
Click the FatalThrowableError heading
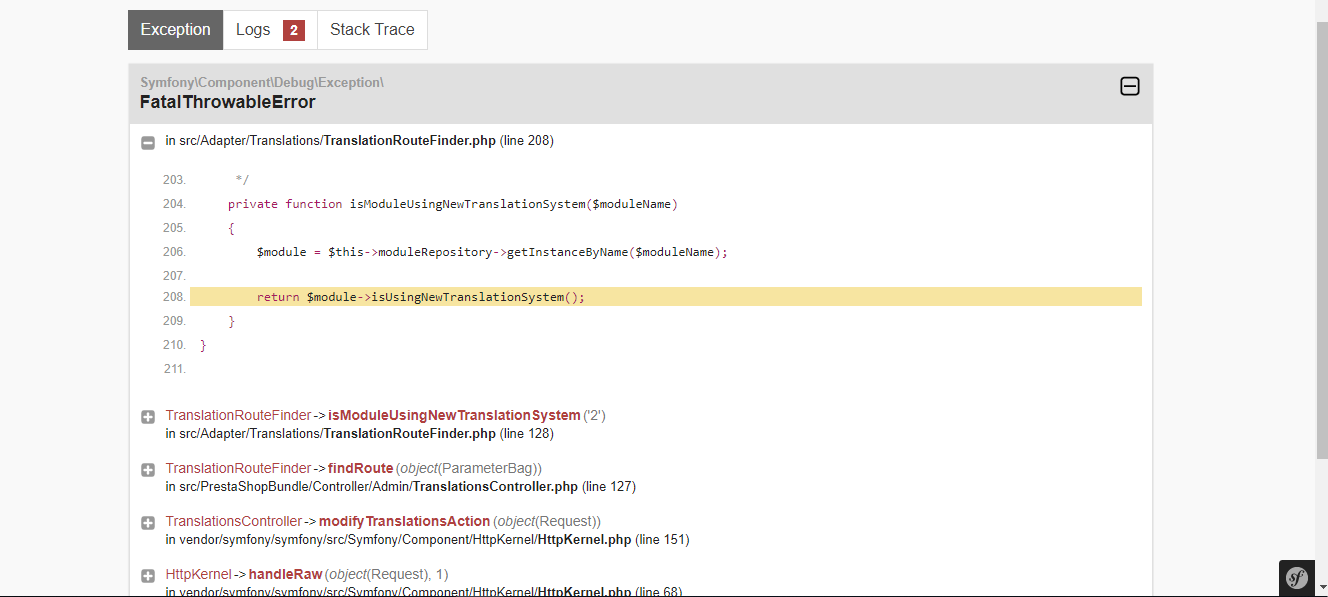click(228, 102)
